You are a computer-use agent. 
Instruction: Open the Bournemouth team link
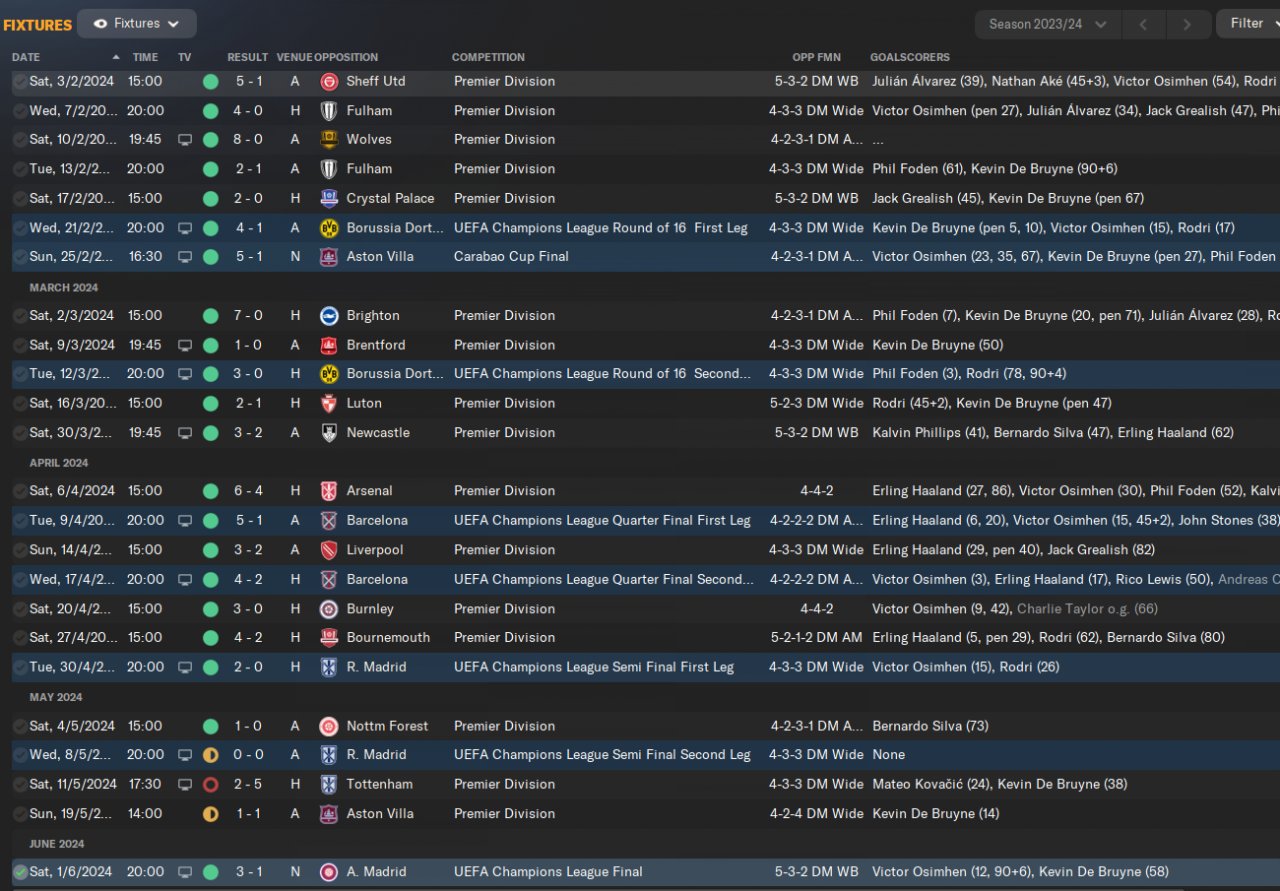point(388,638)
